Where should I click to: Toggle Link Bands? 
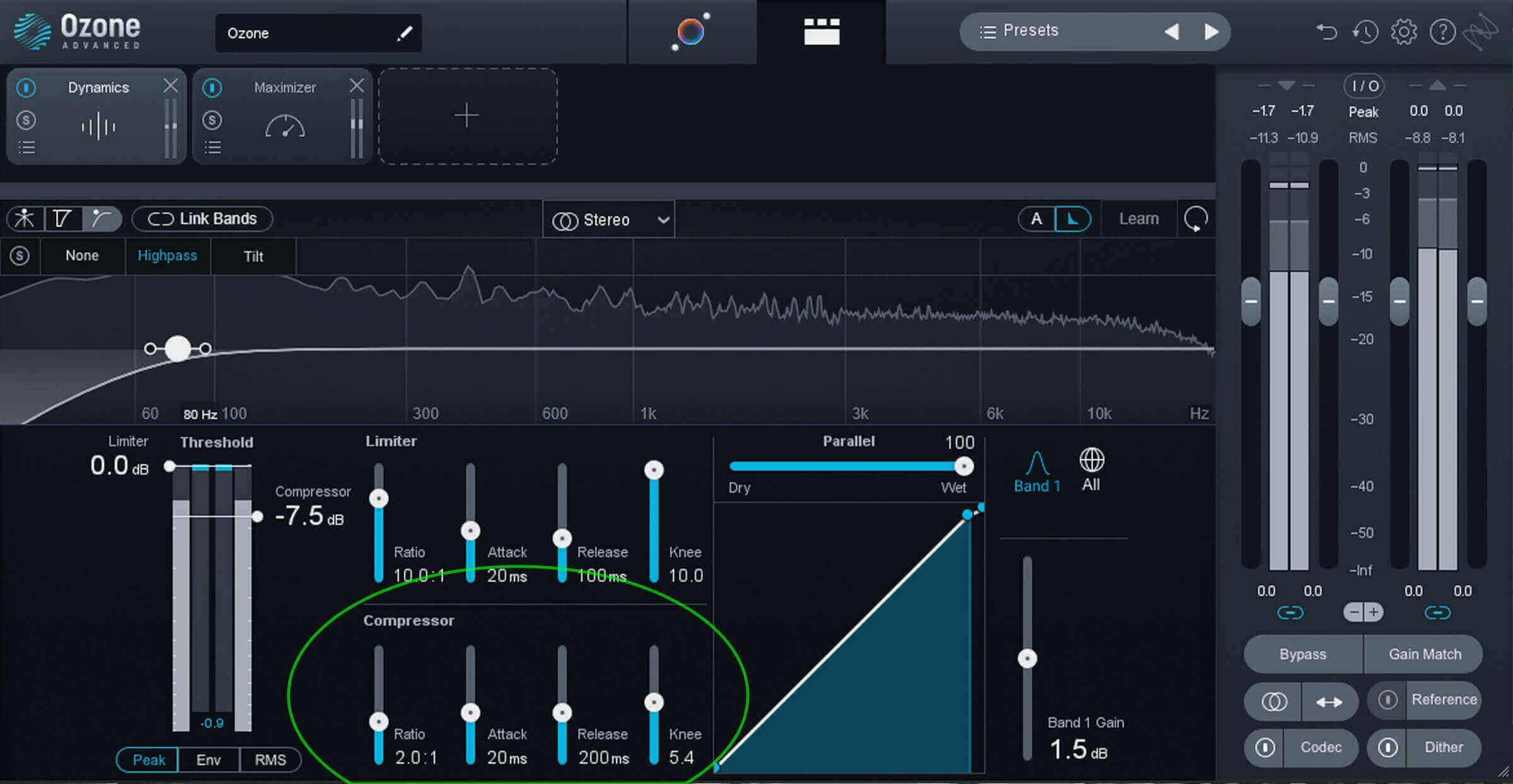(202, 219)
